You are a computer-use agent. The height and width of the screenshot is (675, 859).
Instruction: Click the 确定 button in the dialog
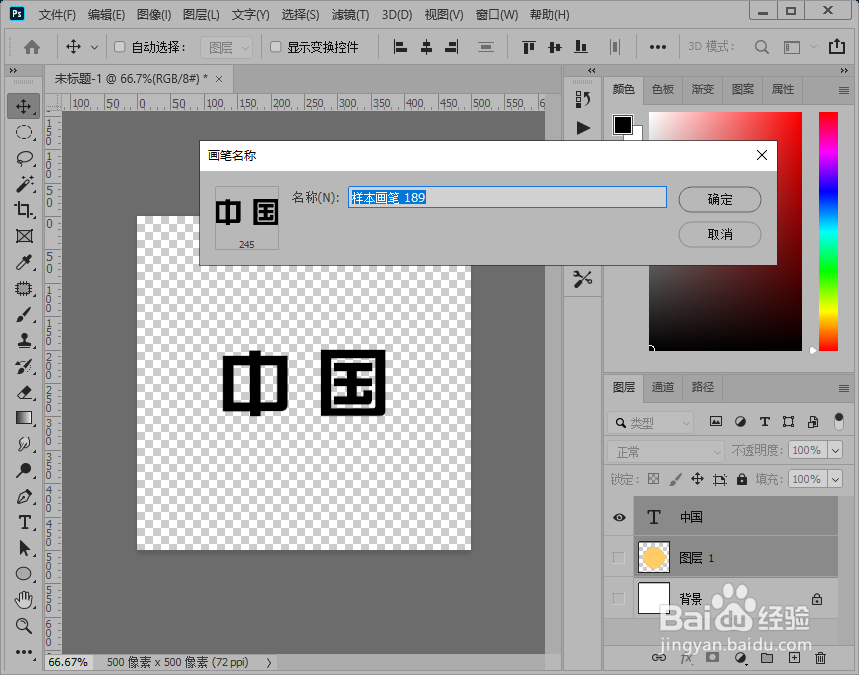719,199
